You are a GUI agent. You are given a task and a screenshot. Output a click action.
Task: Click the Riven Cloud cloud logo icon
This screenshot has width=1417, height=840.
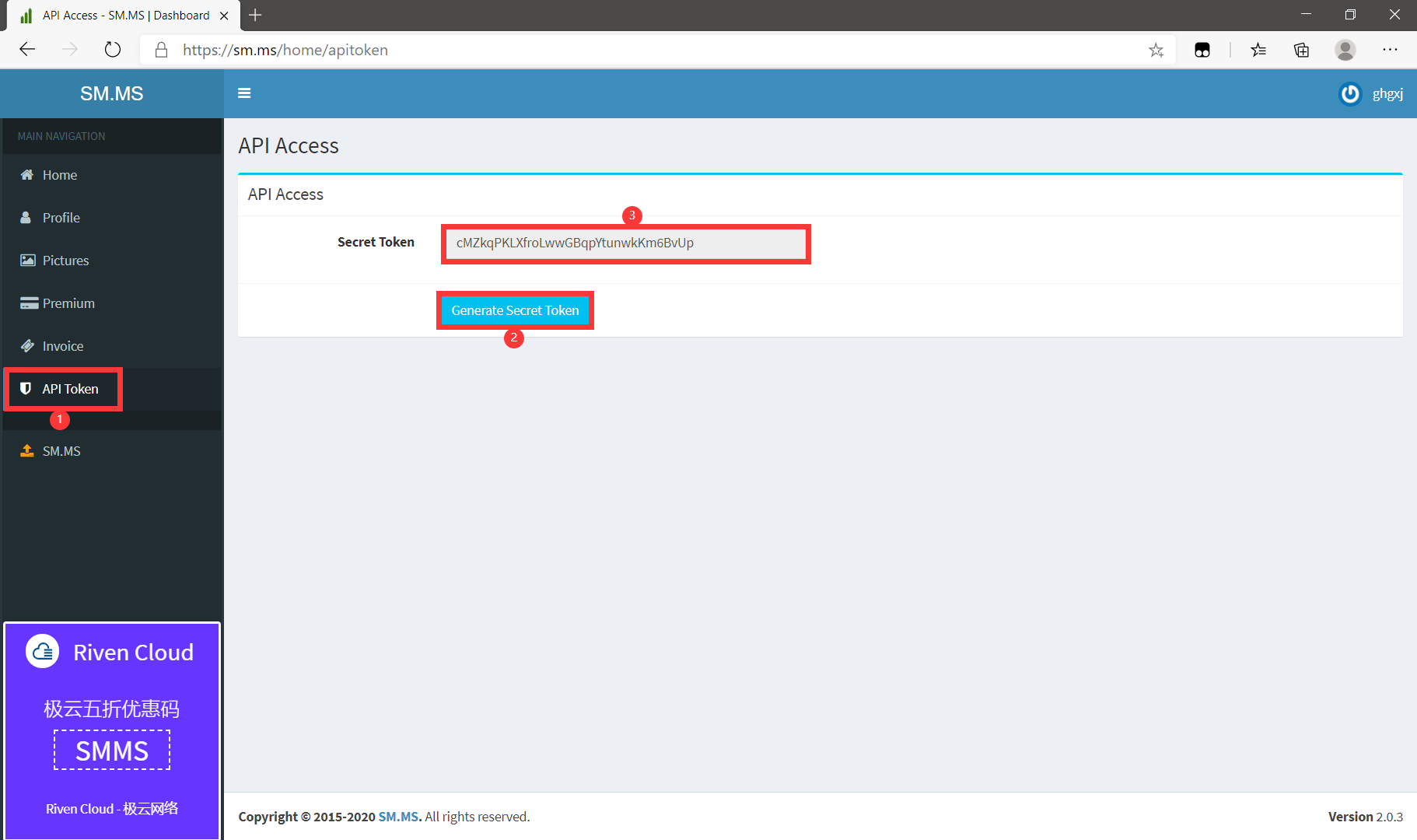pyautogui.click(x=43, y=652)
